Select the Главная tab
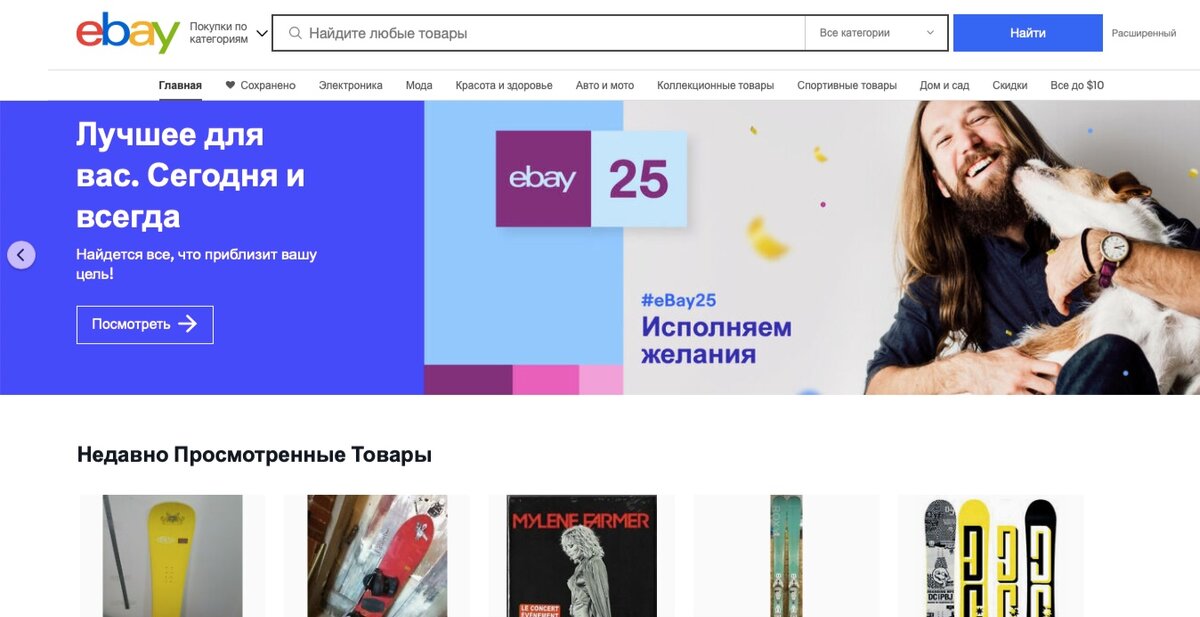Screen dimensions: 1200x617 click(180, 86)
